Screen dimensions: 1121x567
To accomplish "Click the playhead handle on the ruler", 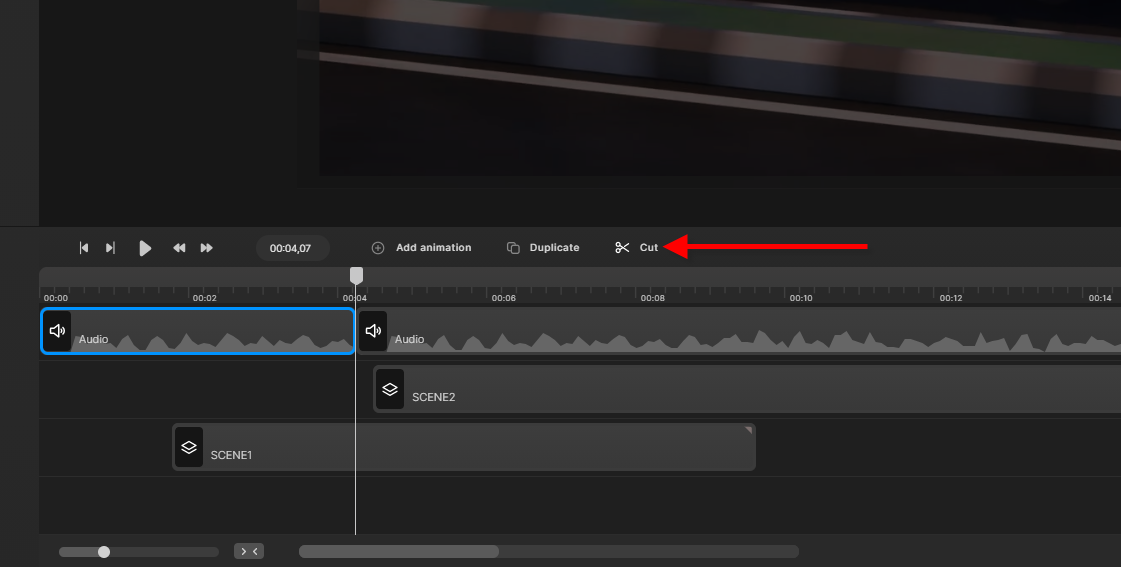I will tap(356, 275).
